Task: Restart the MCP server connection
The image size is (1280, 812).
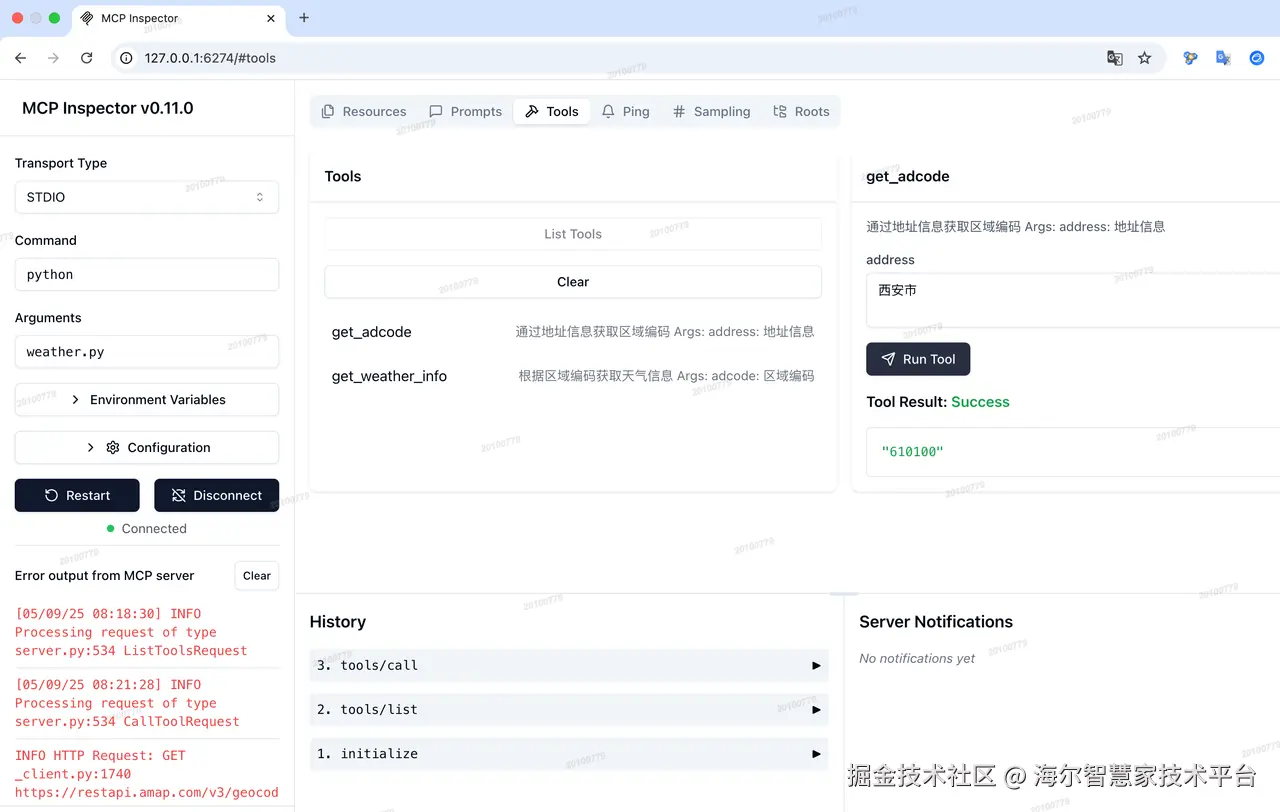Action: coord(77,496)
